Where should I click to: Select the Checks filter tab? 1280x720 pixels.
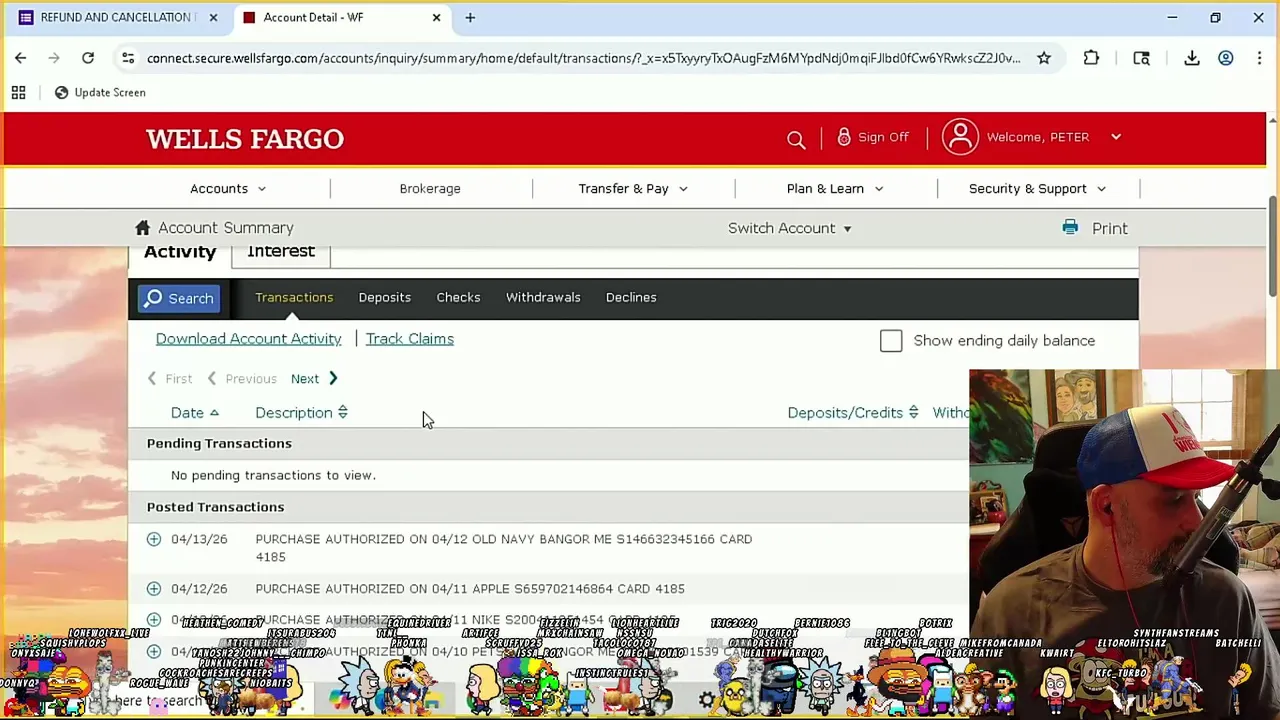click(x=458, y=297)
